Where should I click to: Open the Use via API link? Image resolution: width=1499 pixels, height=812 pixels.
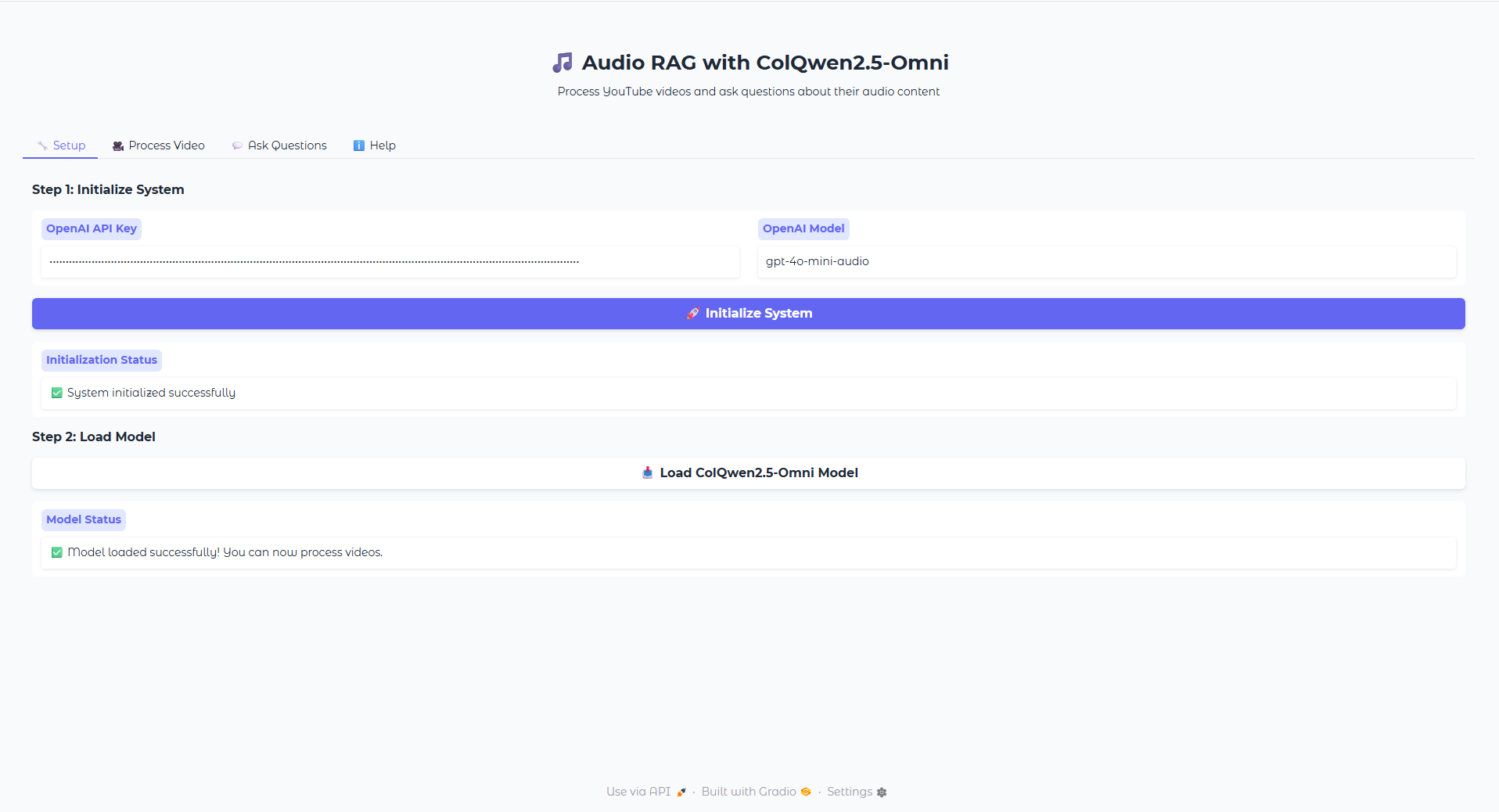click(x=638, y=792)
